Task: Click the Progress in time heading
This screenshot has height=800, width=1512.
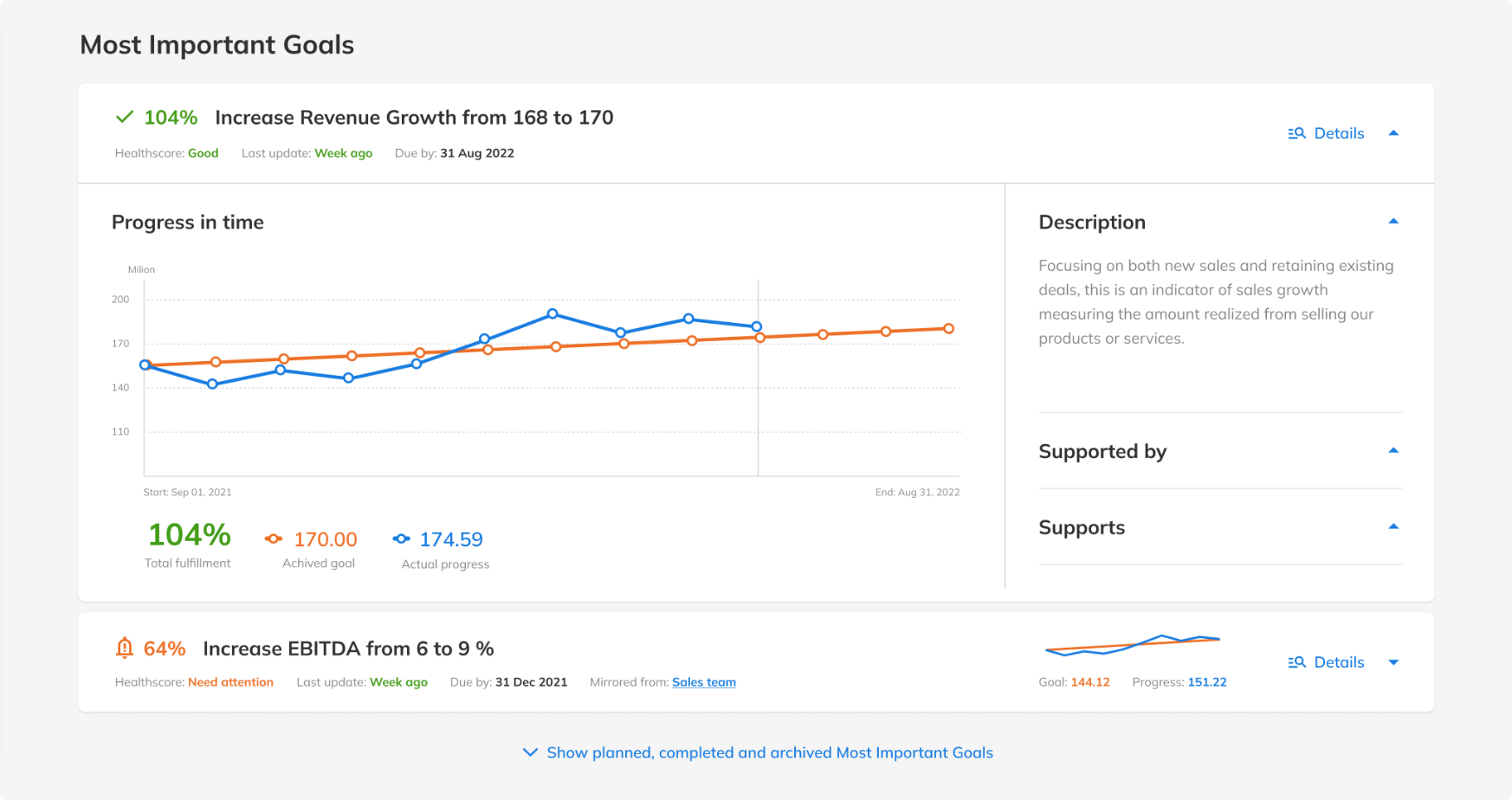Action: click(188, 223)
